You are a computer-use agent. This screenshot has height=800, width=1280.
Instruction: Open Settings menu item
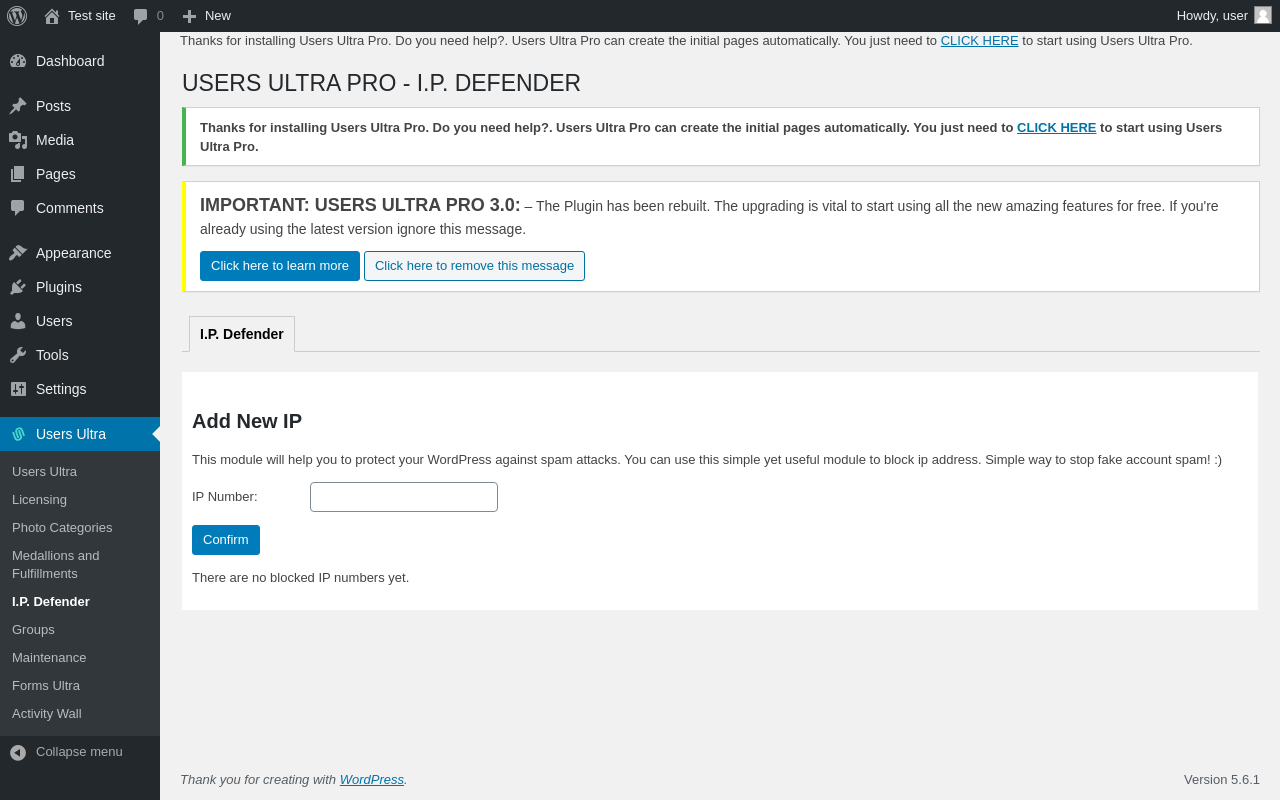pyautogui.click(x=80, y=389)
